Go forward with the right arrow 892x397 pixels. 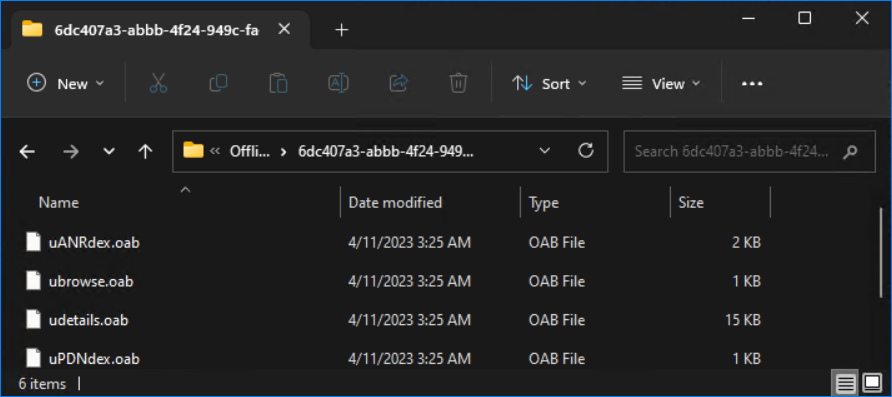(x=71, y=151)
